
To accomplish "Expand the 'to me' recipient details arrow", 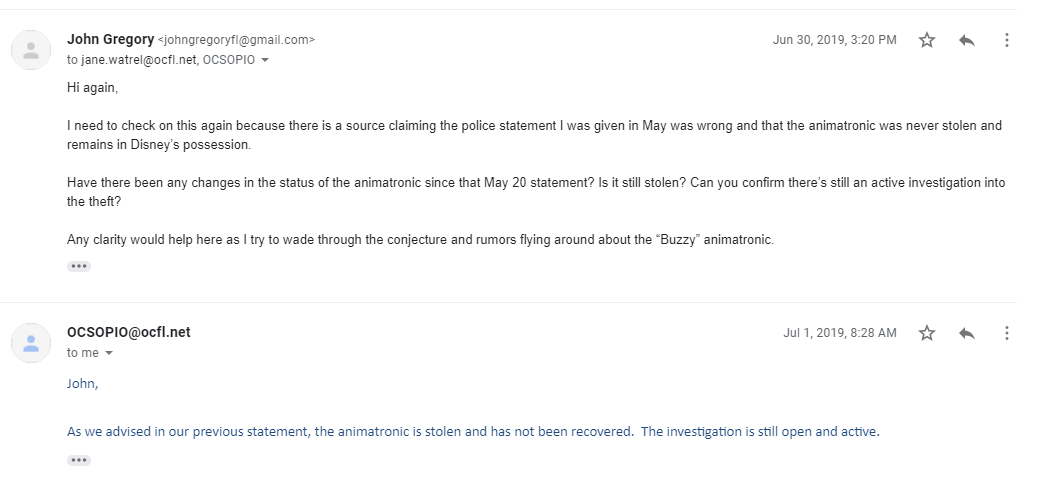I will point(109,353).
